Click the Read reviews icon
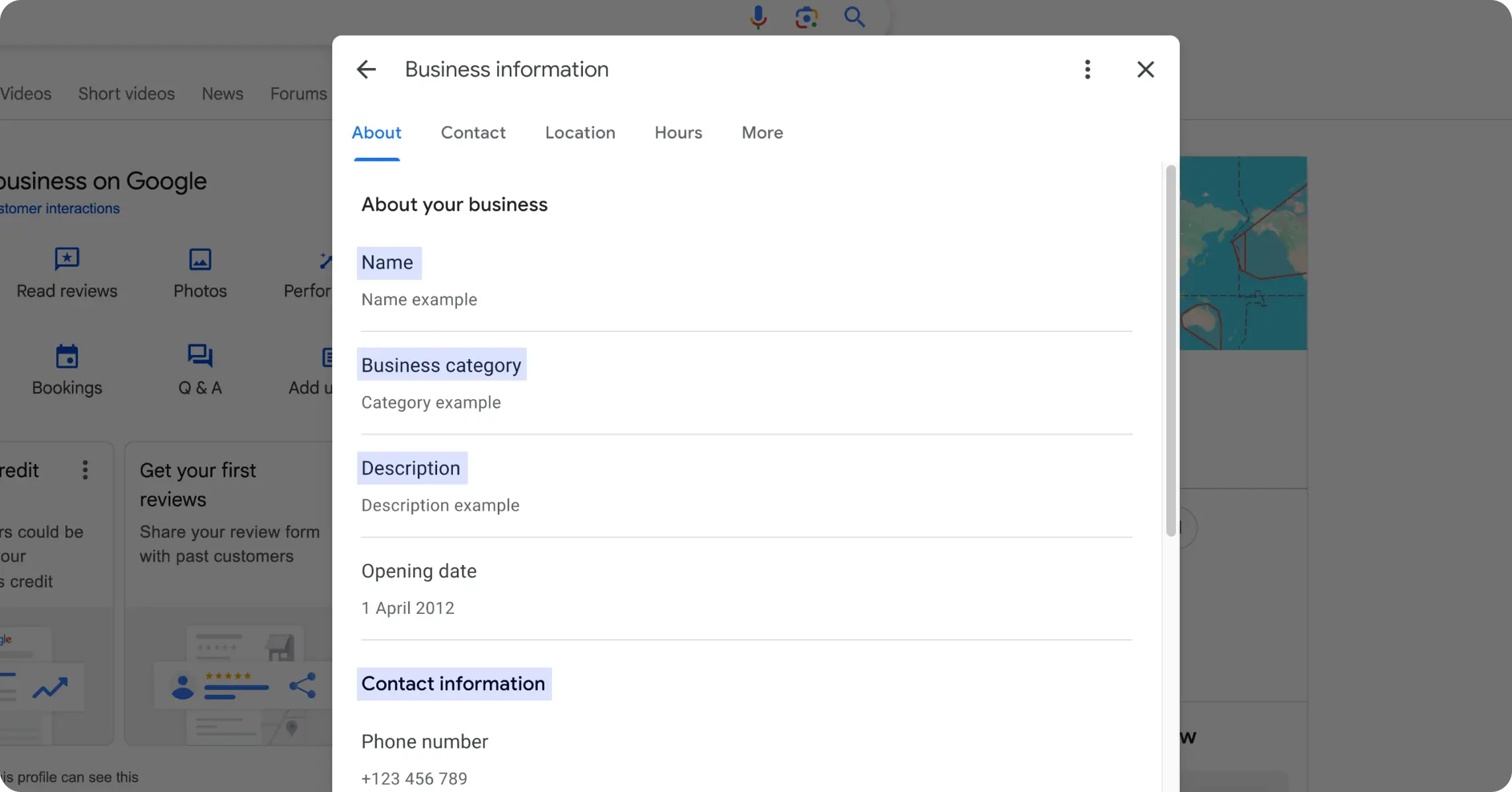Image resolution: width=1512 pixels, height=792 pixels. tap(66, 258)
